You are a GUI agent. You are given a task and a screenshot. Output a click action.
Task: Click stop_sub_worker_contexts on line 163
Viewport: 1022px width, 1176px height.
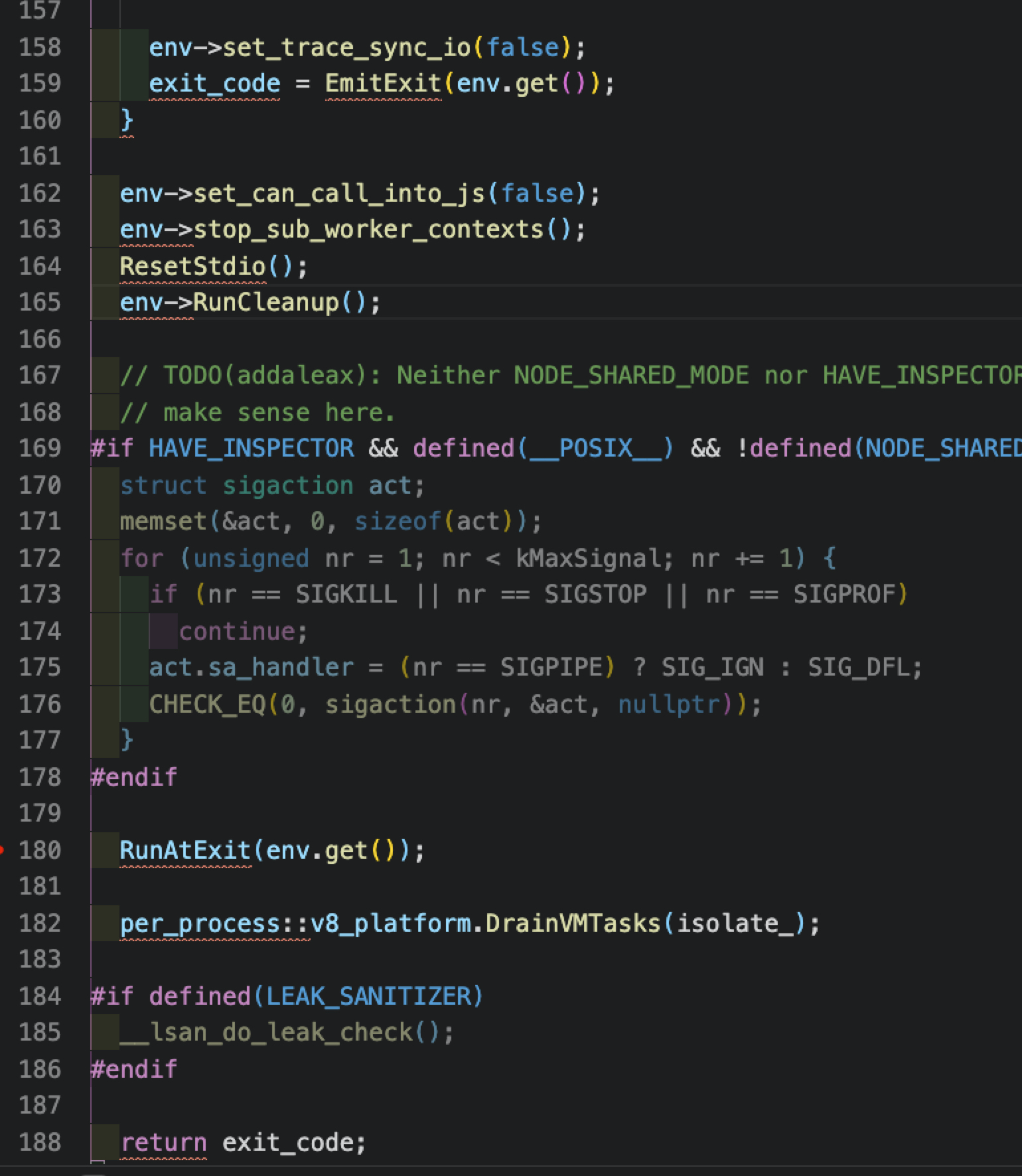(x=368, y=230)
